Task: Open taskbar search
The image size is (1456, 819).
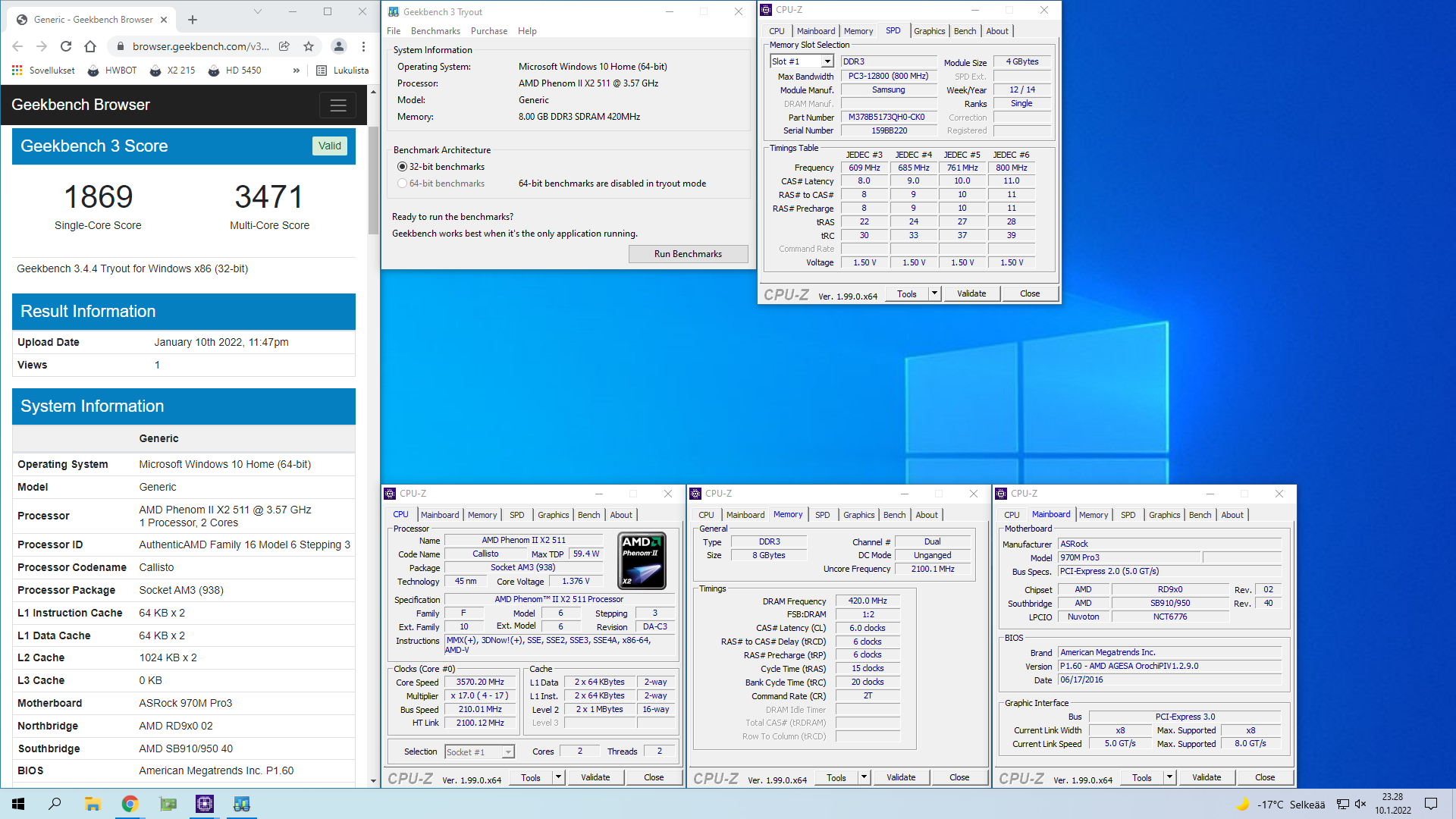Action: [55, 804]
